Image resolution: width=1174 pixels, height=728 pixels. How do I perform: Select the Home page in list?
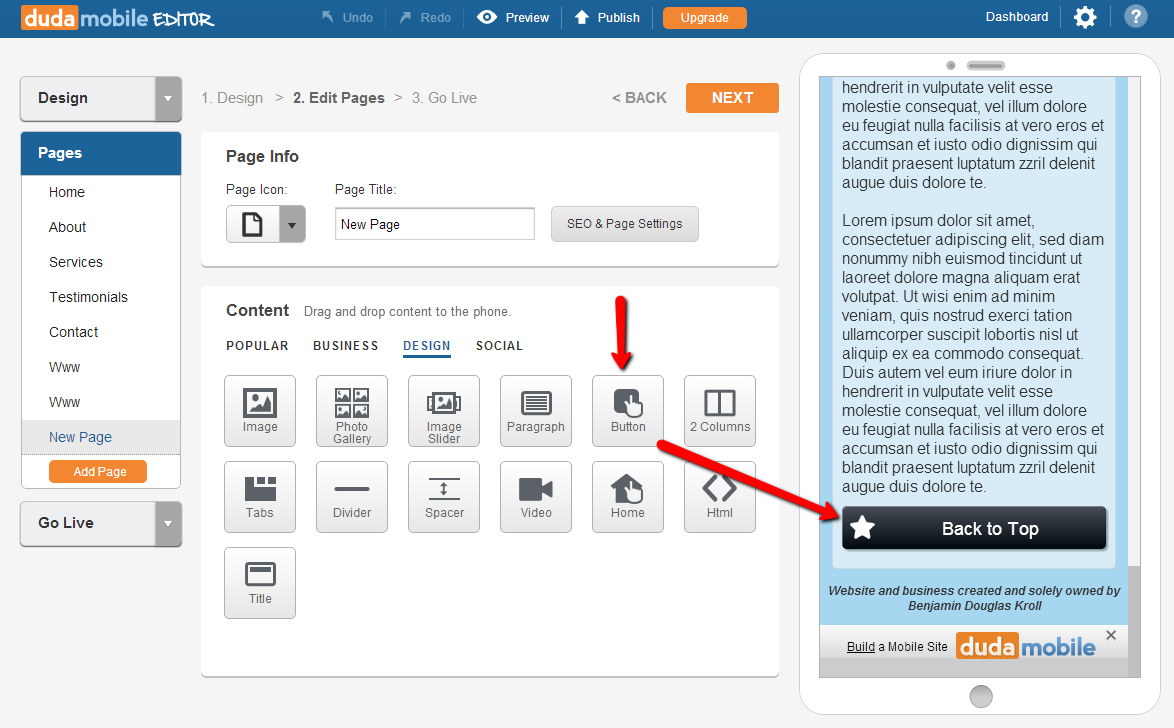pos(101,192)
